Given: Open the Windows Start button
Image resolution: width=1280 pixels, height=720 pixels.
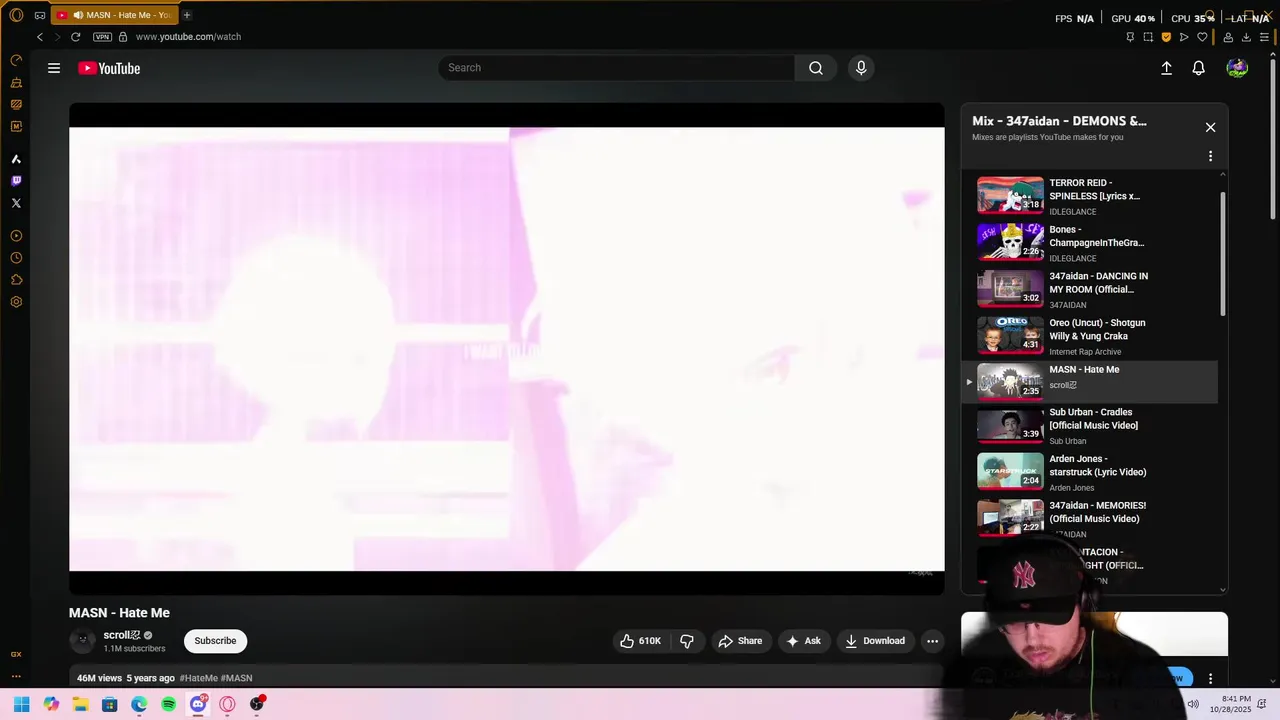Looking at the screenshot, I should pos(21,704).
